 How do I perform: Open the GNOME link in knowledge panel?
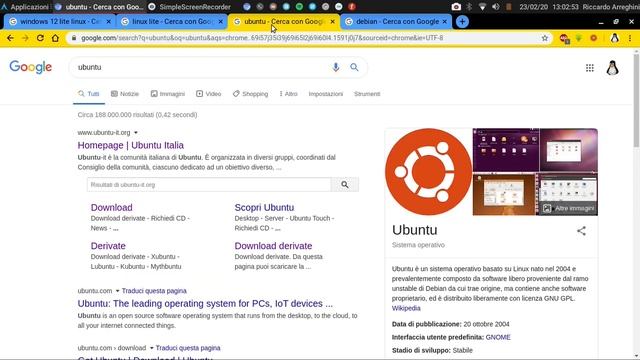[498, 337]
